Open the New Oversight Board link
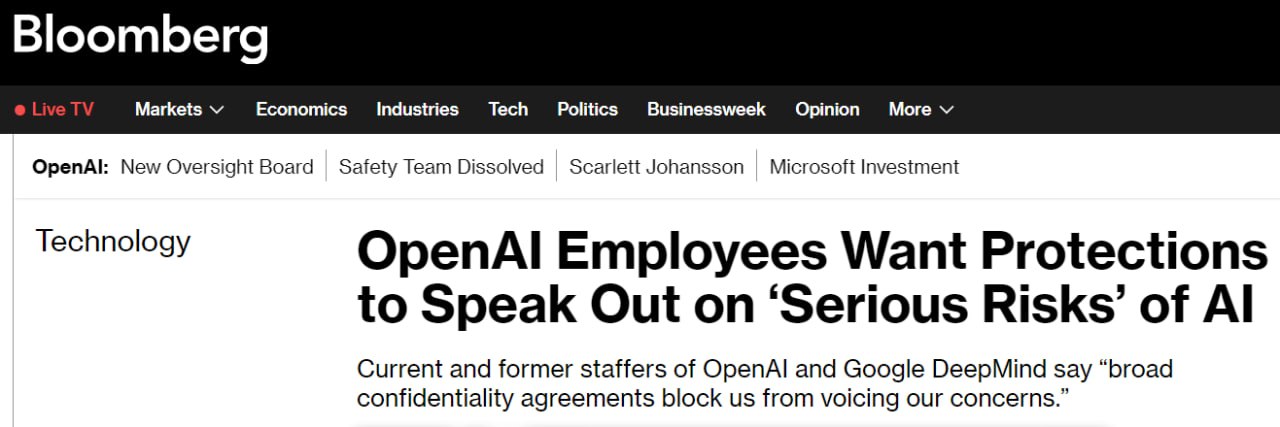 [217, 167]
